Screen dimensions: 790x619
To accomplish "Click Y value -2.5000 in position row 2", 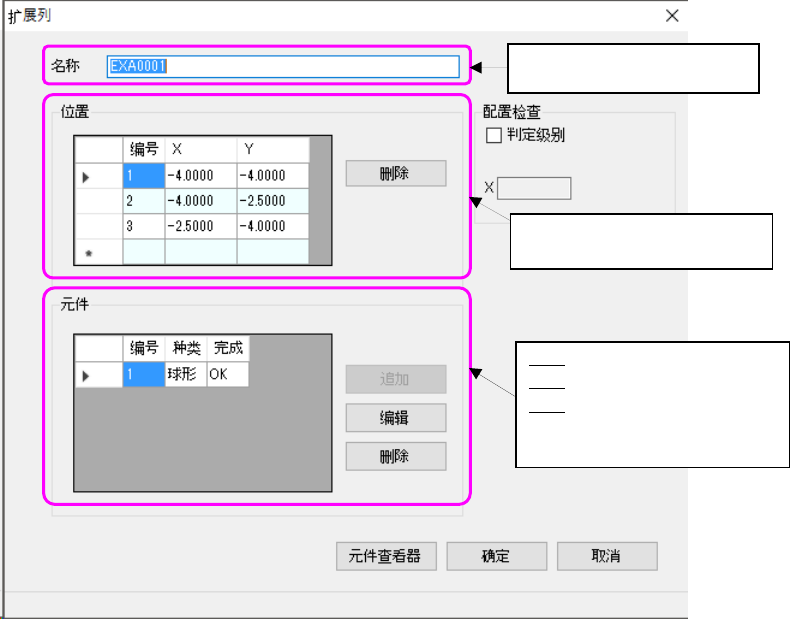I will point(273,201).
